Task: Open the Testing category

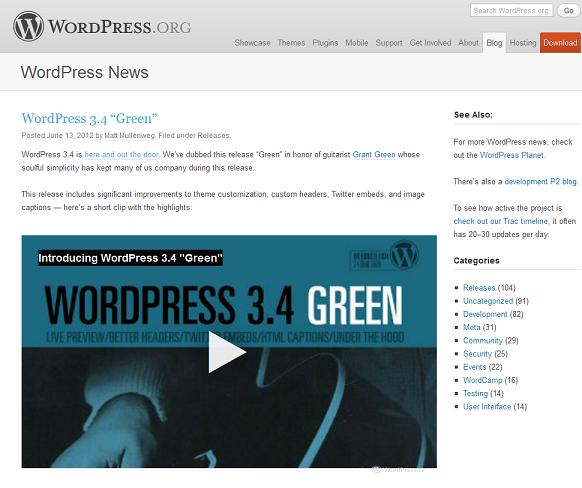Action: (x=475, y=393)
